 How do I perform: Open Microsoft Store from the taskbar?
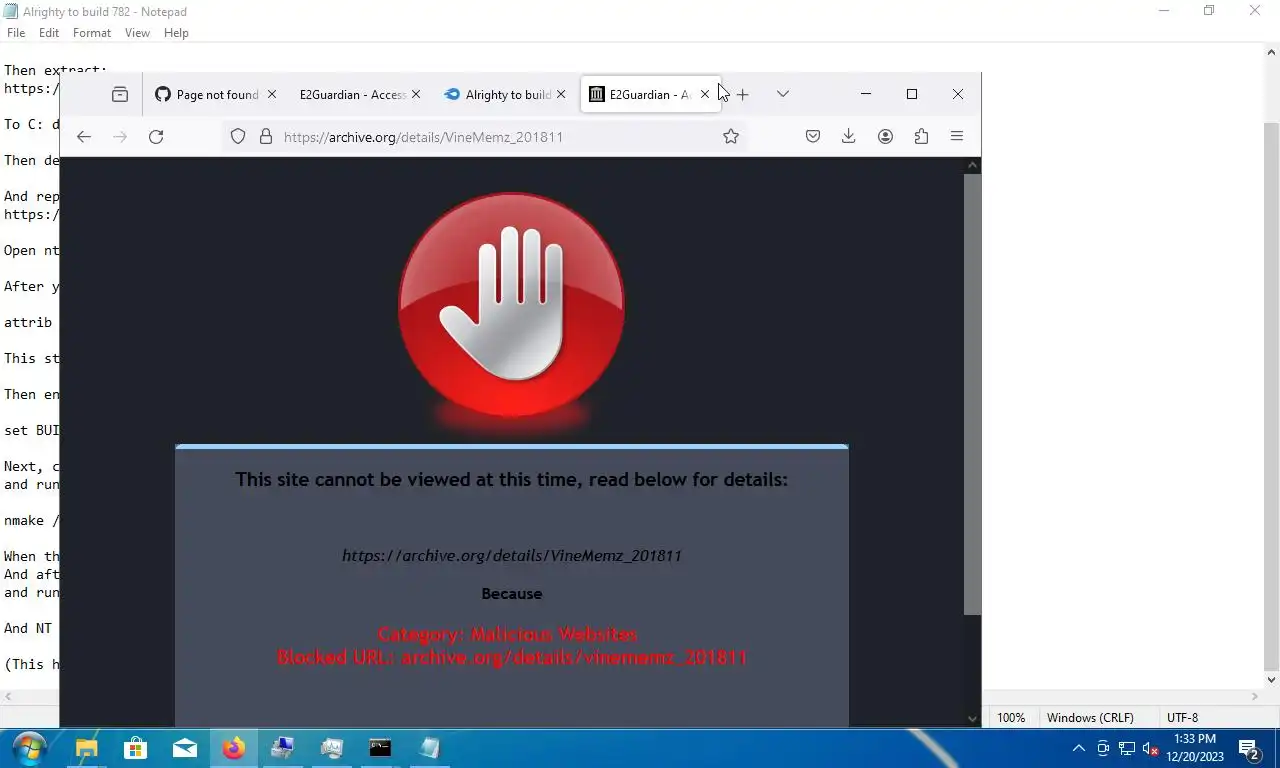pyautogui.click(x=135, y=748)
